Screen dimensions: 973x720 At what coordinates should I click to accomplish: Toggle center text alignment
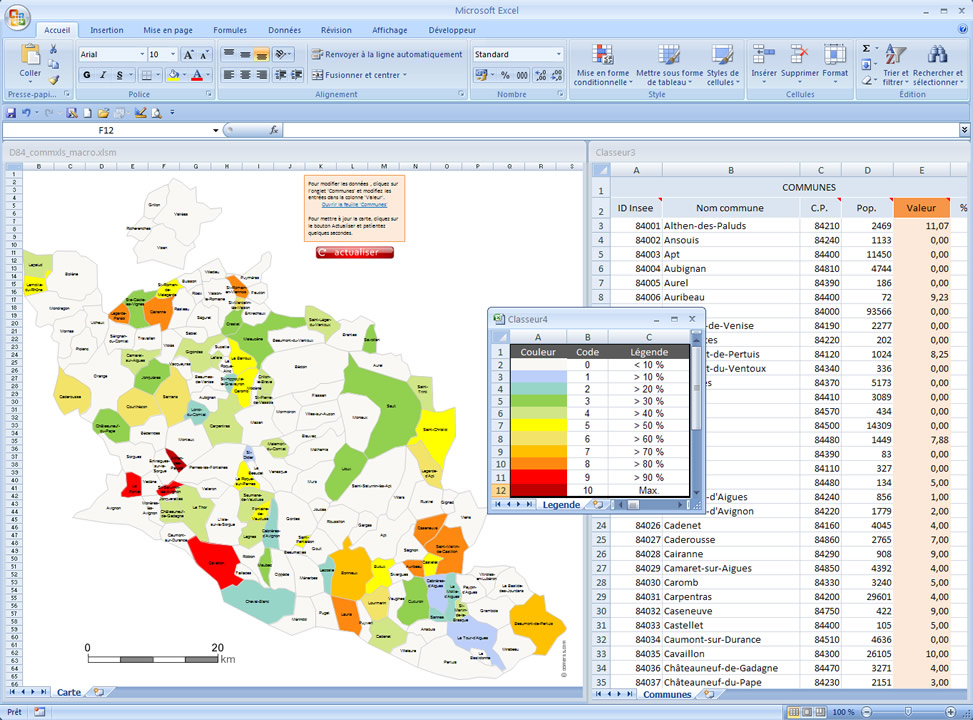pos(245,75)
